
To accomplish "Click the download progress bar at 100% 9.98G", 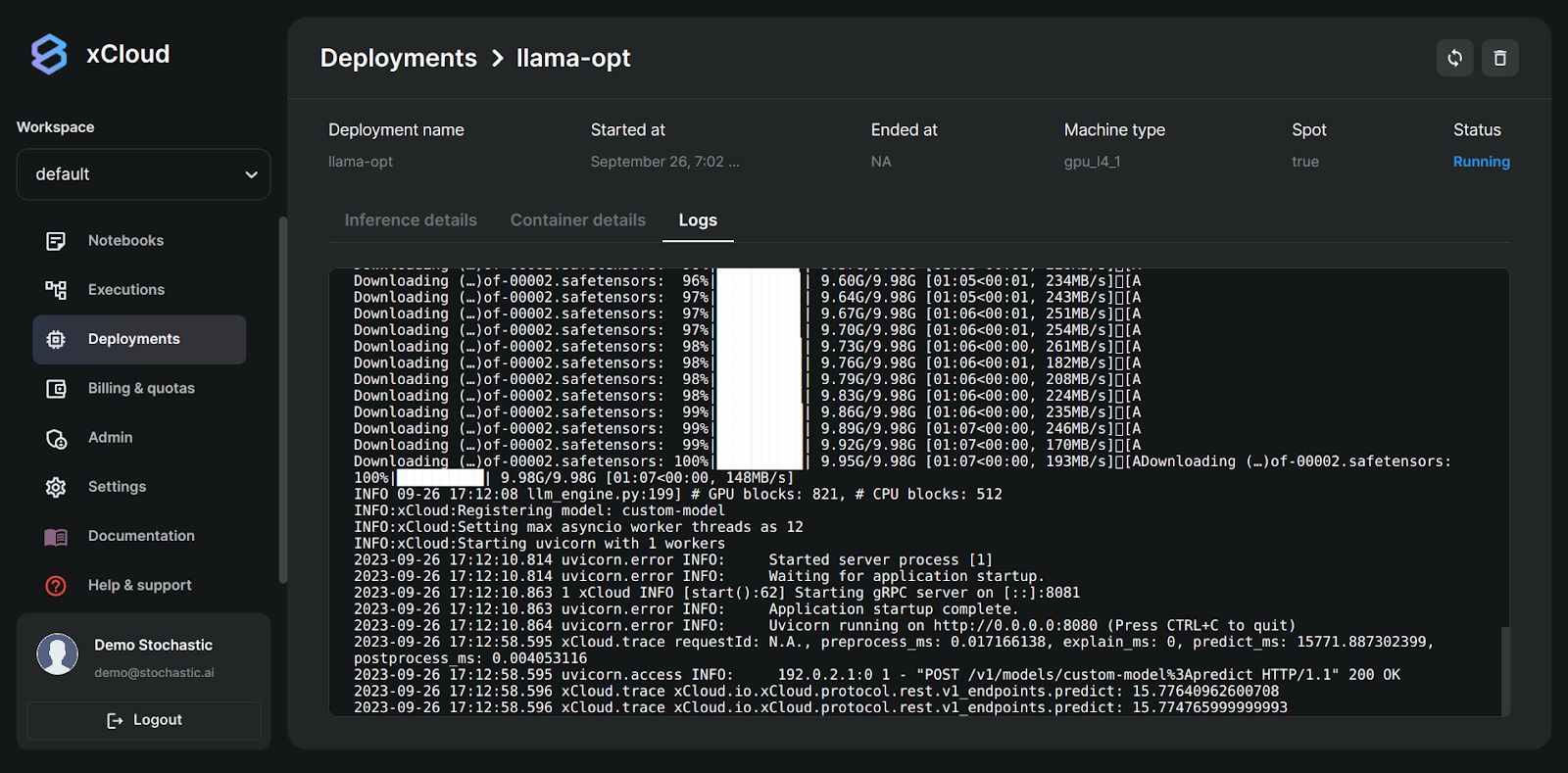I will [x=440, y=478].
